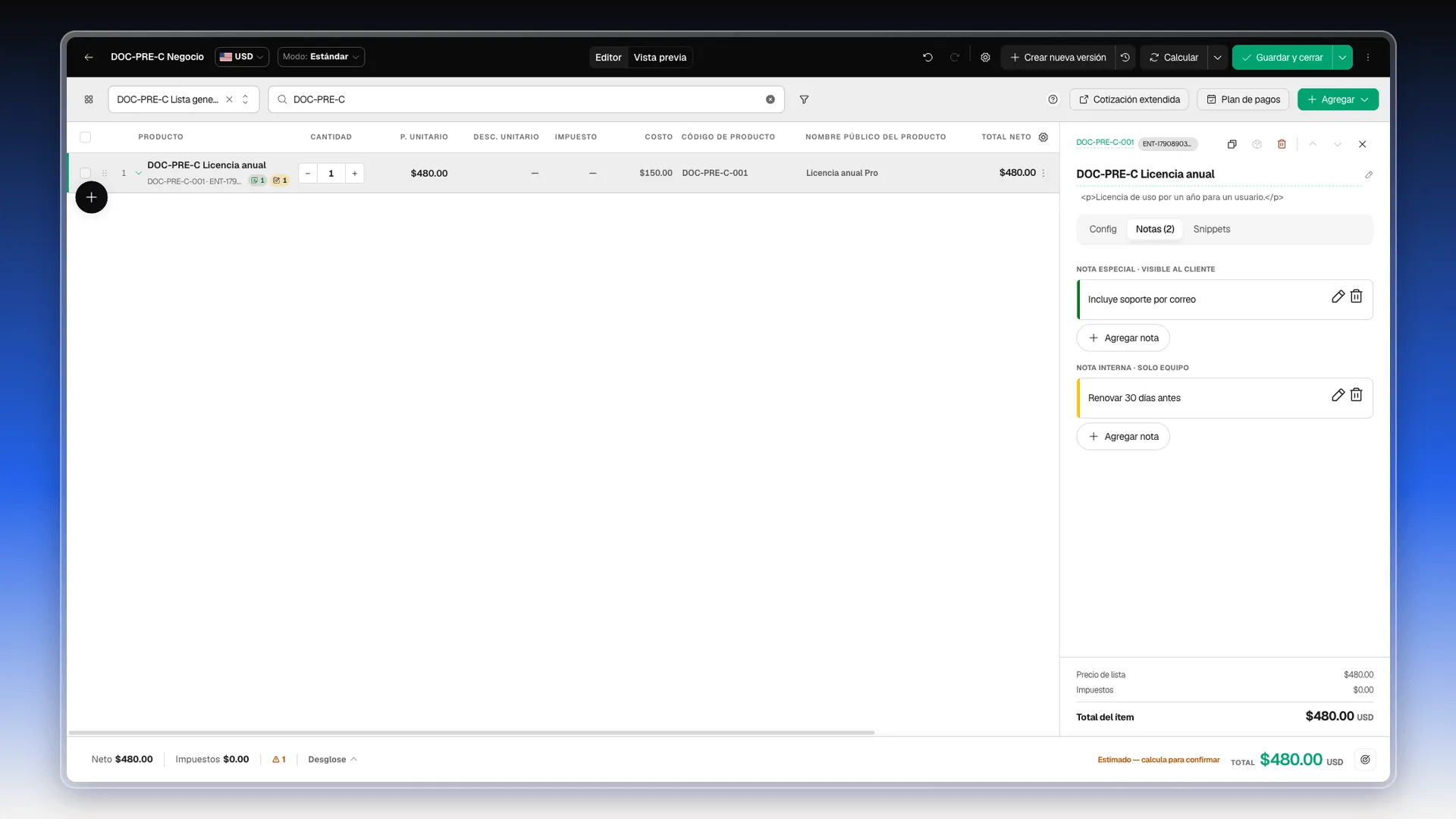Delete the 'Renovar 30 días antes' note
The width and height of the screenshot is (1456, 819).
tap(1357, 395)
